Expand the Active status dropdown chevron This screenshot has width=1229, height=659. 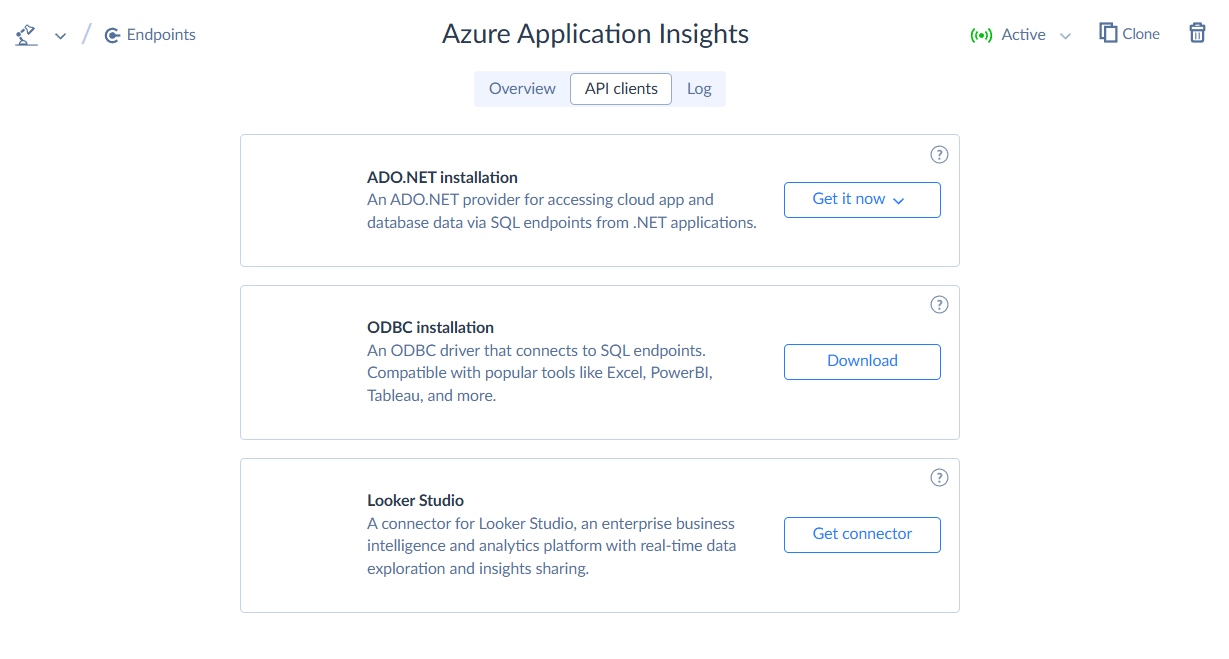click(1065, 36)
